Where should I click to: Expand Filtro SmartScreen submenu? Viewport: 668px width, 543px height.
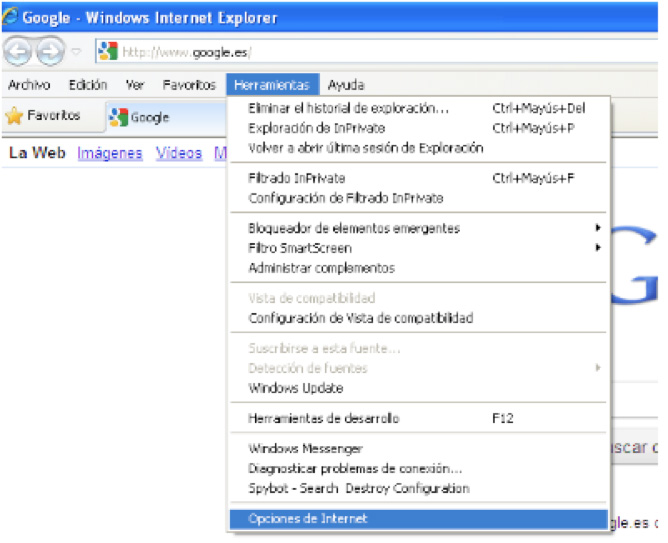(418, 248)
